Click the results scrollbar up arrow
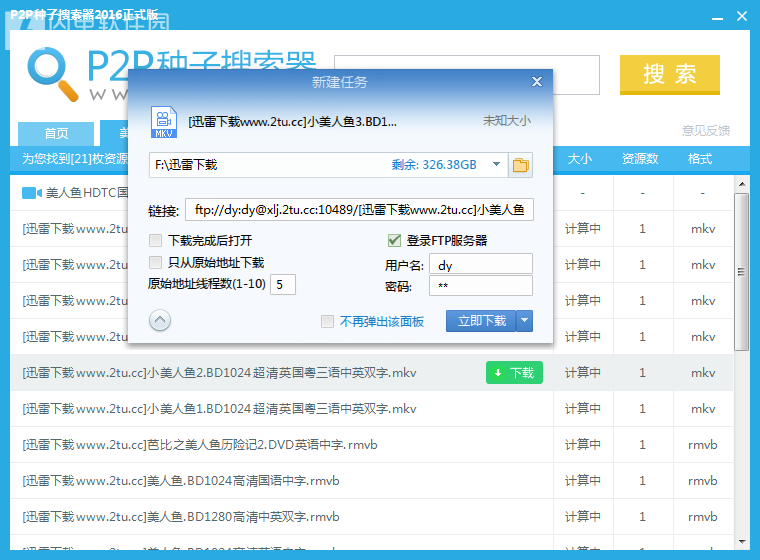 pos(742,184)
